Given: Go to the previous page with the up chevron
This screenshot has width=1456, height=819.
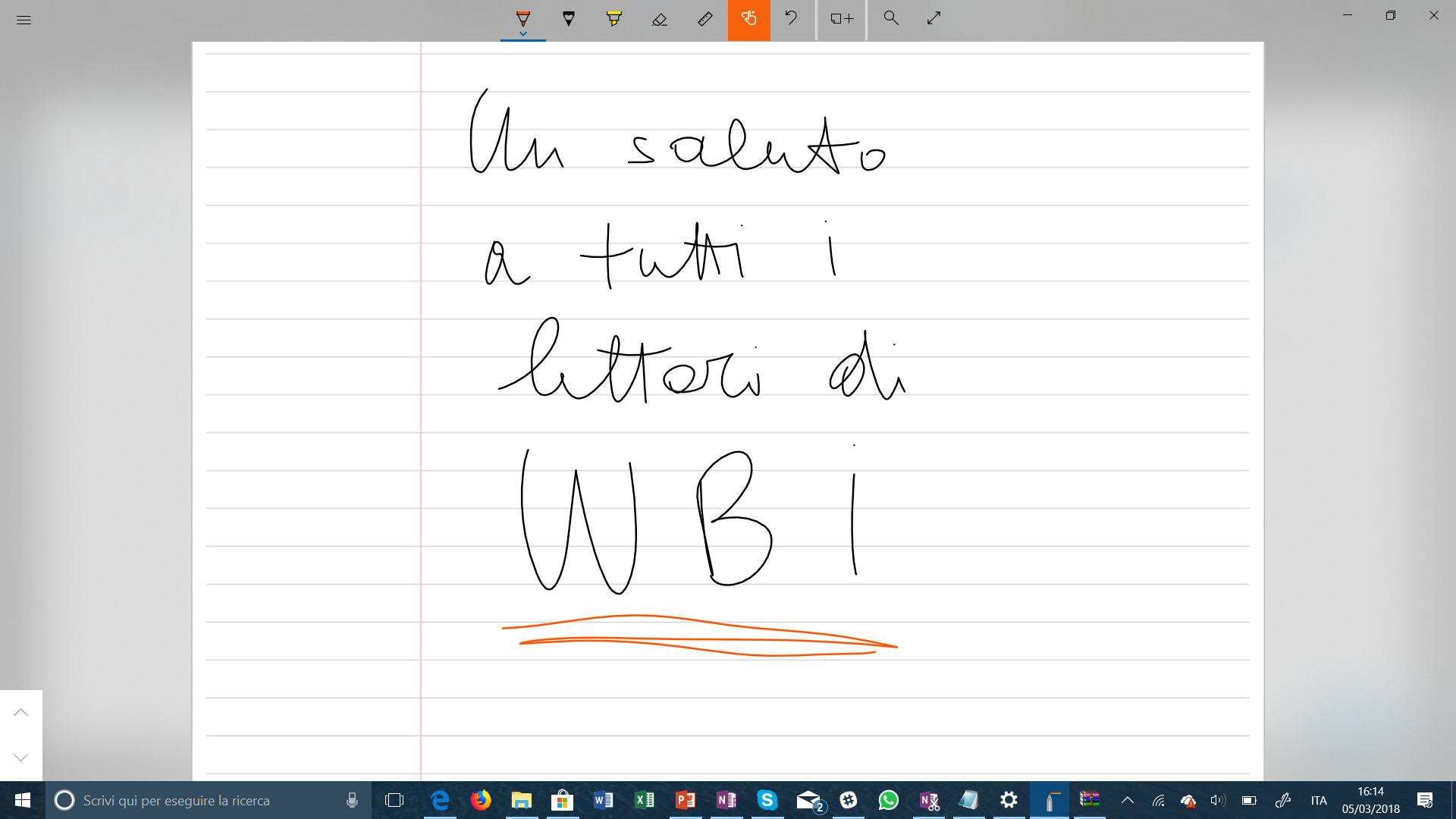Looking at the screenshot, I should 20,712.
